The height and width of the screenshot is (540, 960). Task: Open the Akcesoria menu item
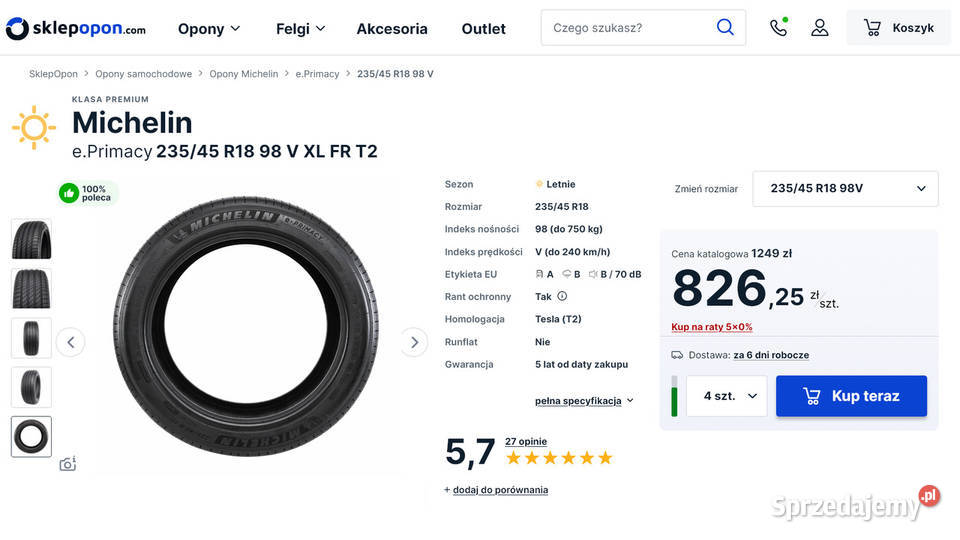(392, 29)
